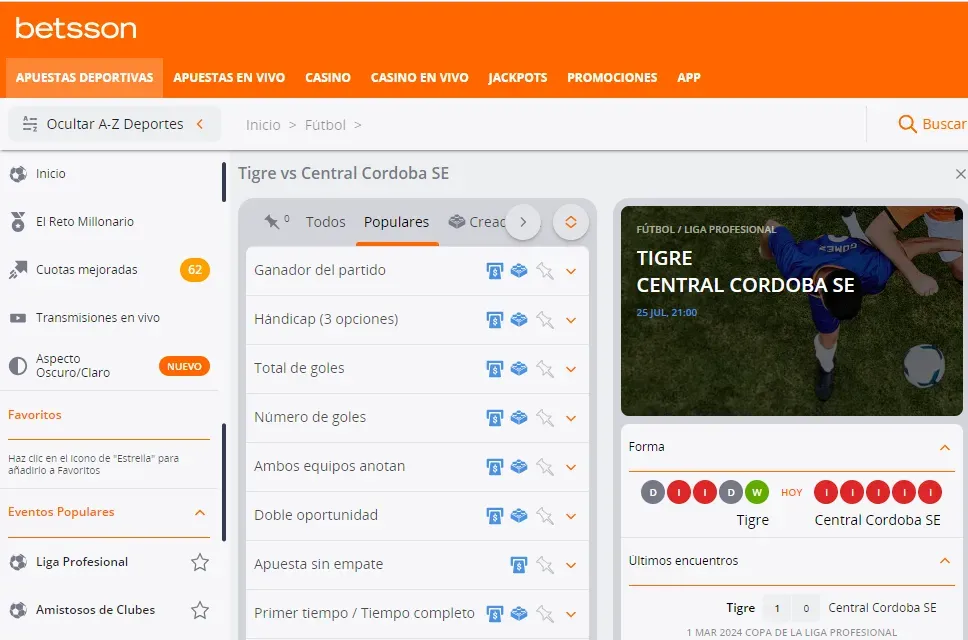This screenshot has height=640, width=968.
Task: Click bet builder icon on Total de goles
Action: 519,368
